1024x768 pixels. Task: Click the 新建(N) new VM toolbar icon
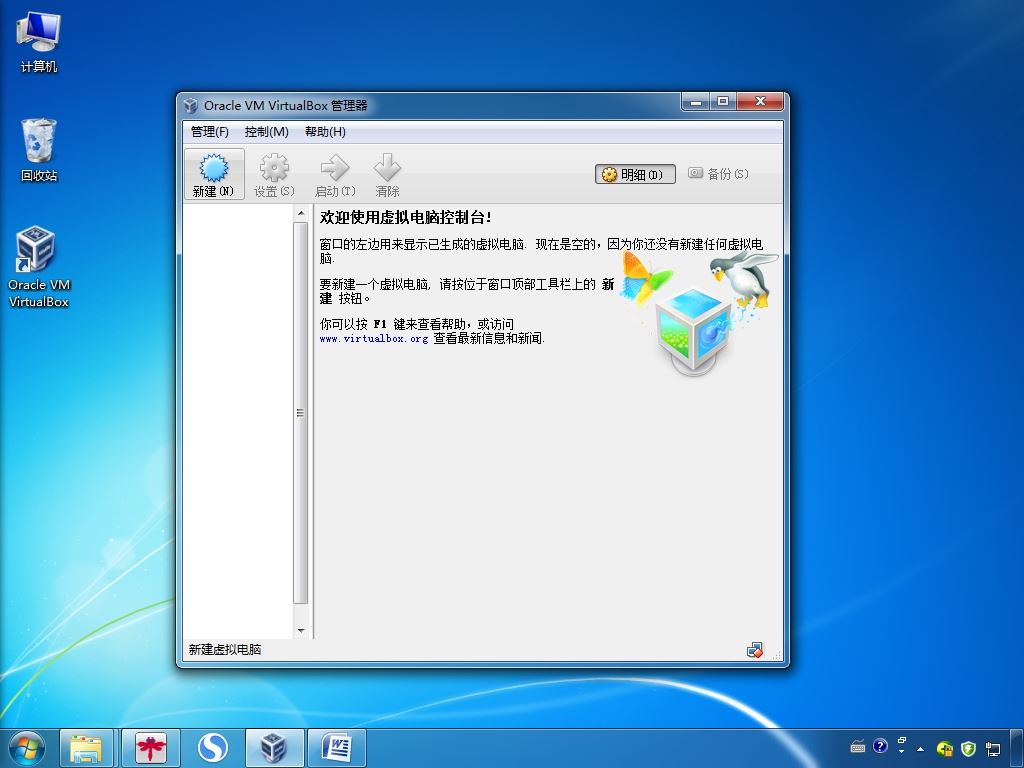tap(214, 174)
